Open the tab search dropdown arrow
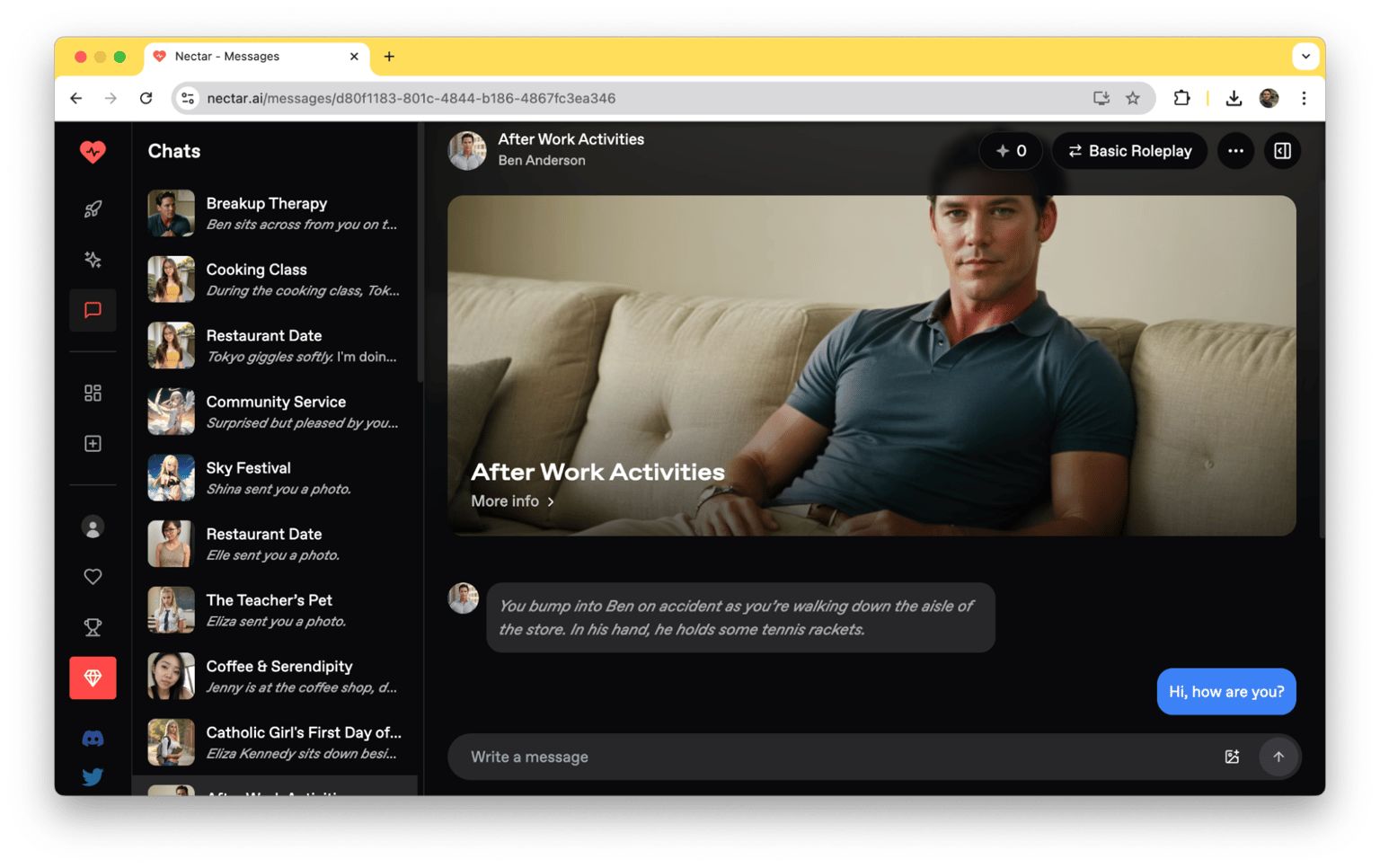This screenshot has height=868, width=1380. coord(1305,56)
